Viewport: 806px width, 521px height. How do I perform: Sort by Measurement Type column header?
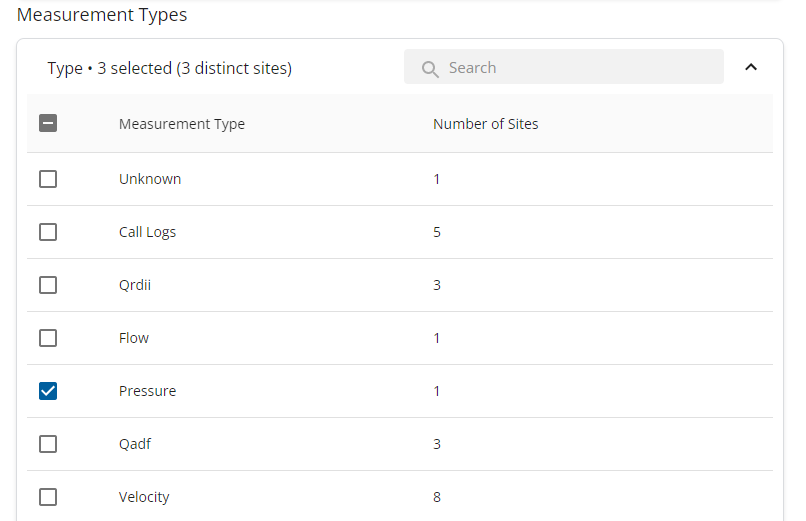pos(181,124)
